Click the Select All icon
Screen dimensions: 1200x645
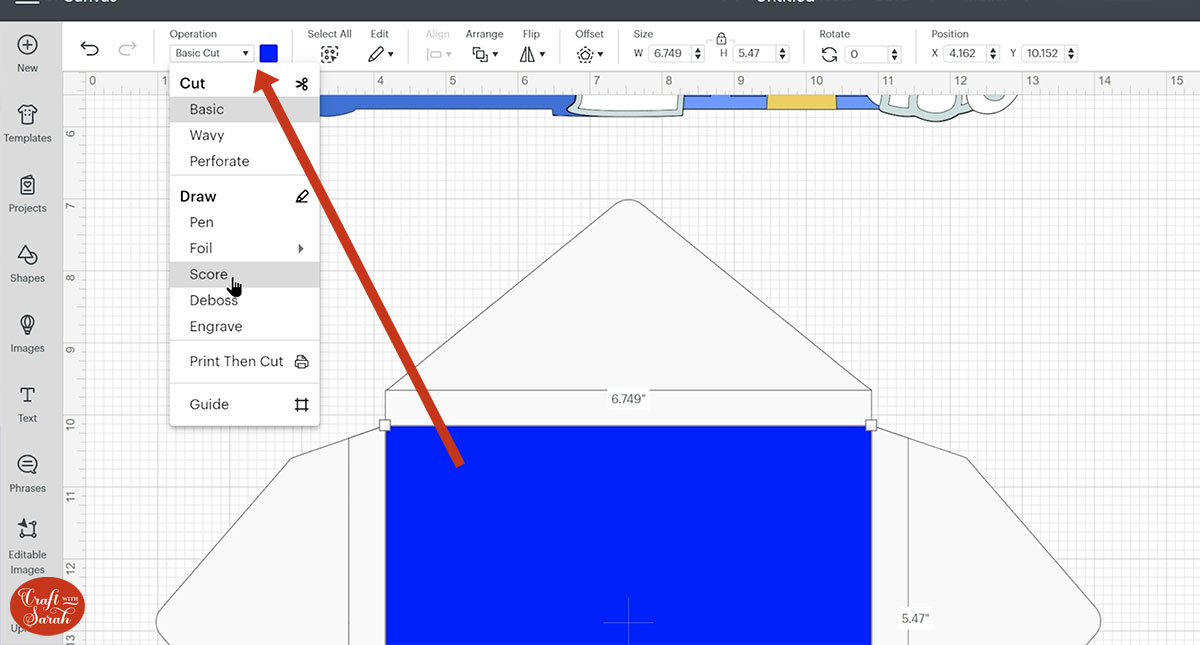329,54
